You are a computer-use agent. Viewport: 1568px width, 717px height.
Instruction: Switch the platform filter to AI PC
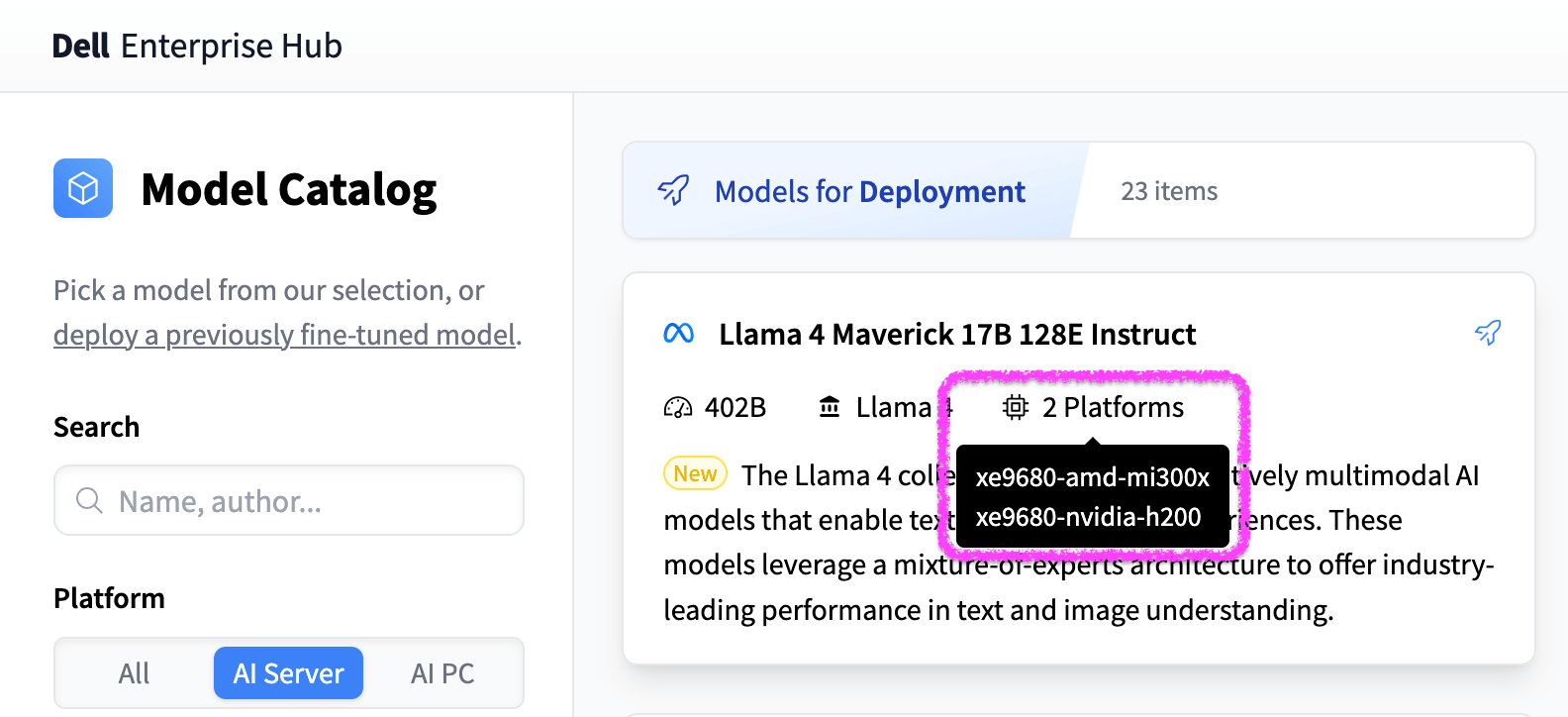442,673
